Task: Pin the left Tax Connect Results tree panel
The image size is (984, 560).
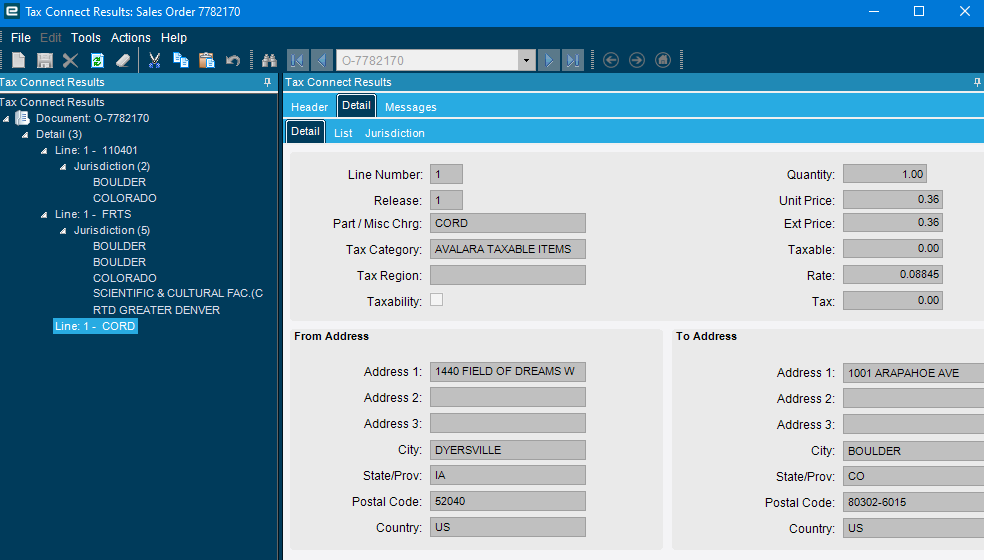Action: click(x=267, y=82)
